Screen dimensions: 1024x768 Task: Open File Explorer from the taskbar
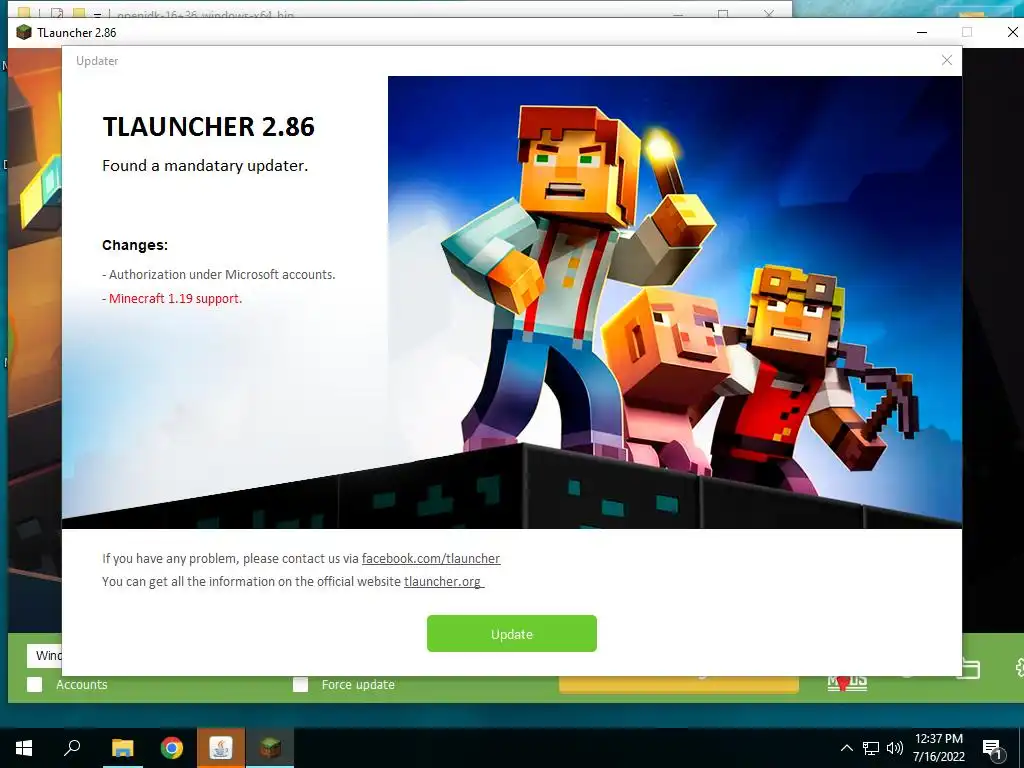point(122,748)
